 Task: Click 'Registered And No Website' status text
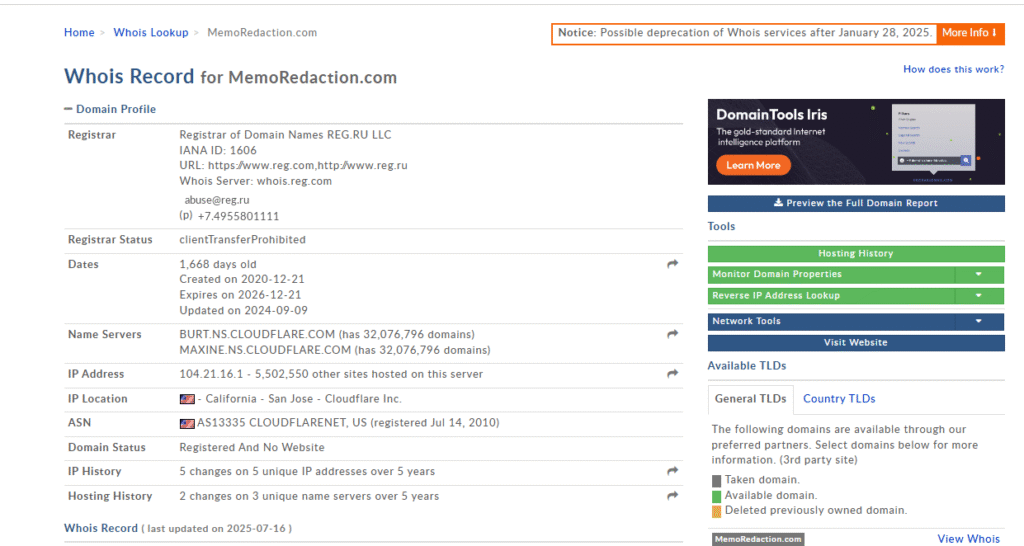252,447
